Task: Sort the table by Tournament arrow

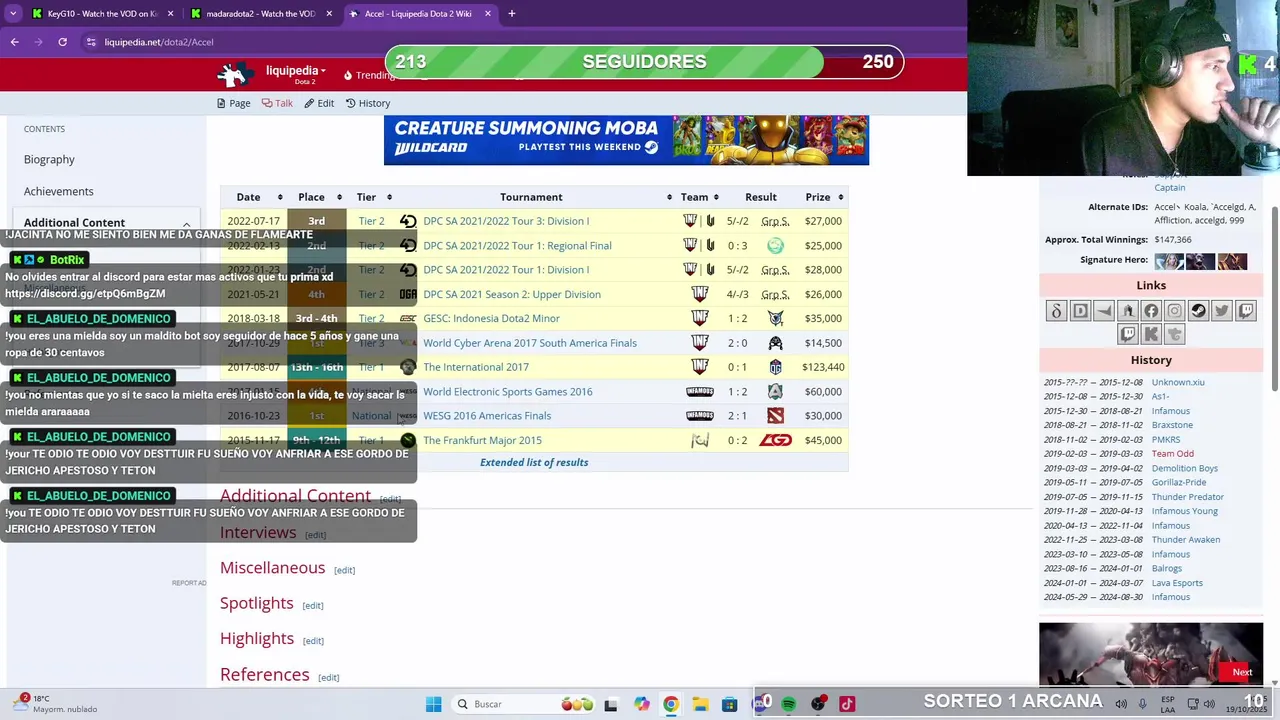Action: [x=668, y=197]
